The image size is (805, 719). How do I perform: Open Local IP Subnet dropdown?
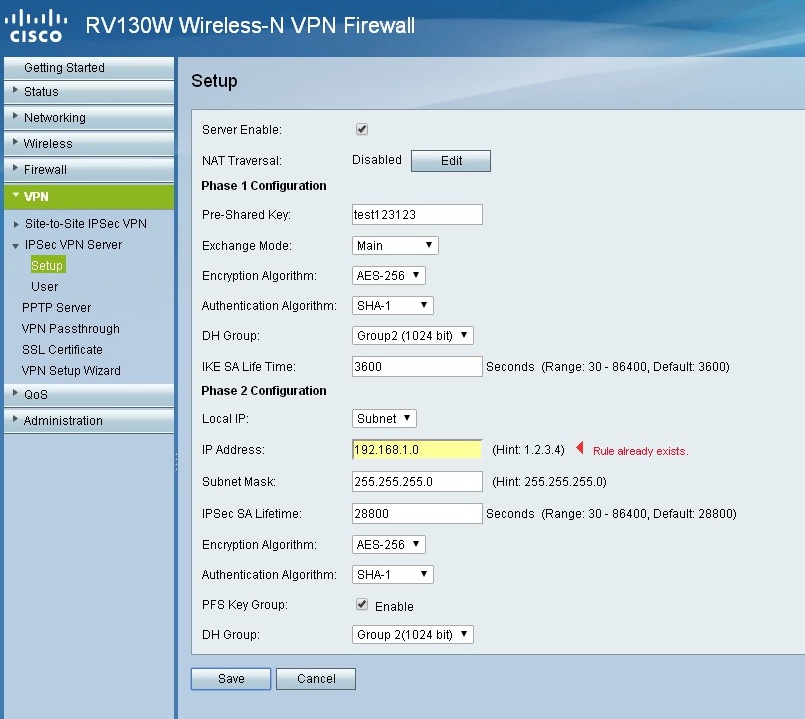384,419
